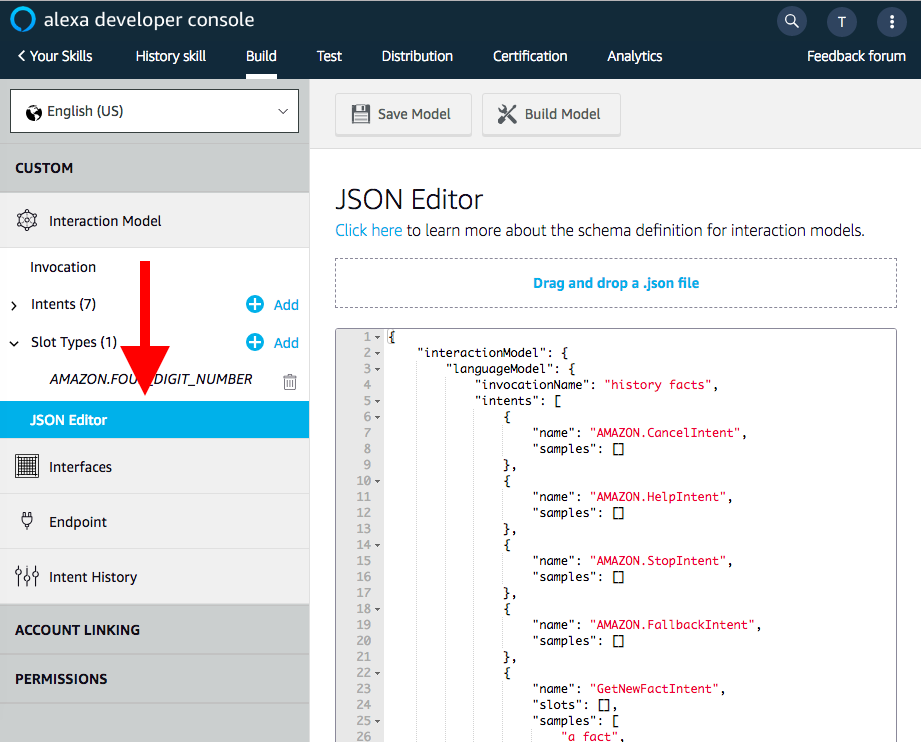The image size is (921, 742).
Task: Collapse the Slot Types (1) section
Action: point(14,343)
